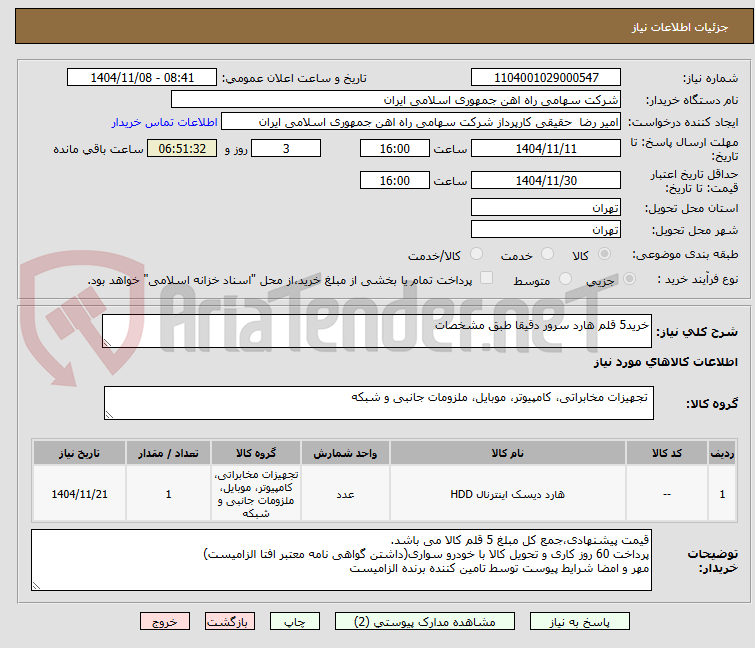Image resolution: width=755 pixels, height=648 pixels.
Task: Click the 'تاریخ نیاز' column header
Action: tap(79, 453)
